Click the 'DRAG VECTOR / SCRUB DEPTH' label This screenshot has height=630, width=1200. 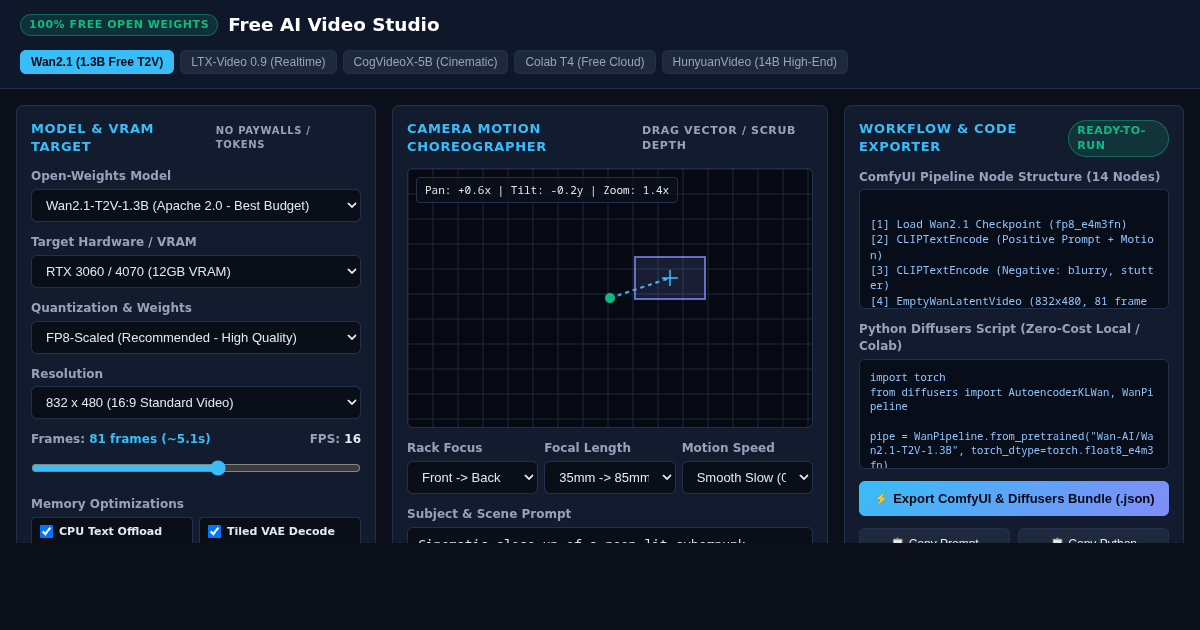tap(719, 138)
